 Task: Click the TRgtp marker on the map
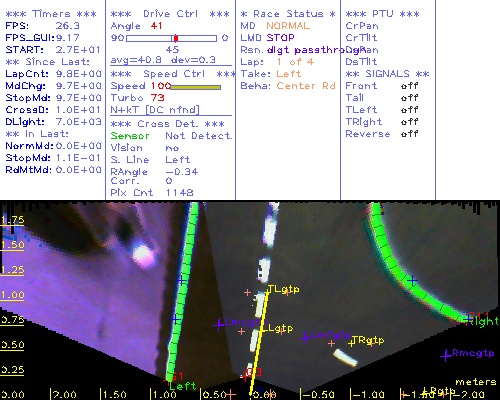coord(366,340)
